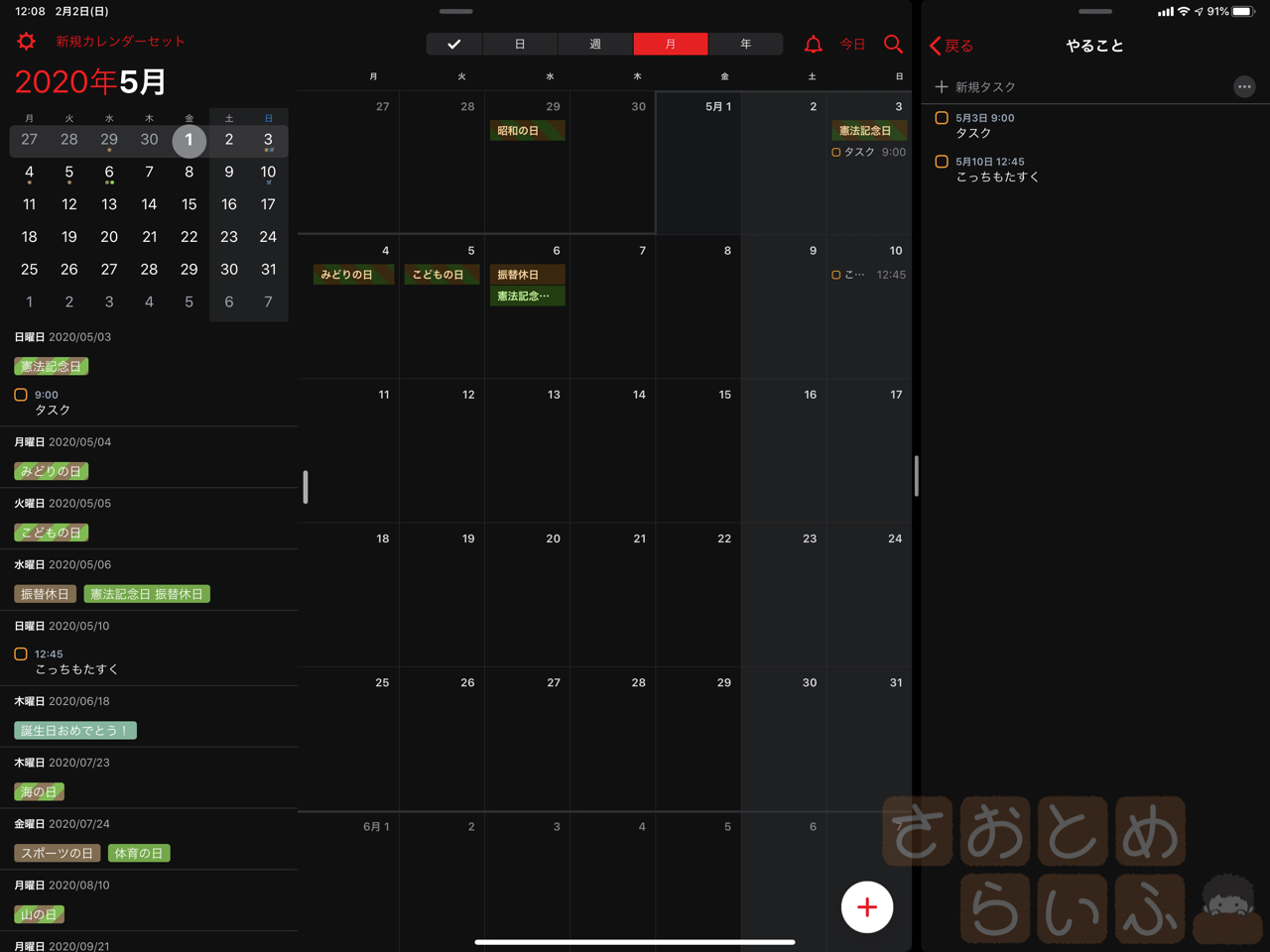Screen dimensions: 1270x952
Task: Select May 15 in the mini calendar
Action: click(x=189, y=204)
